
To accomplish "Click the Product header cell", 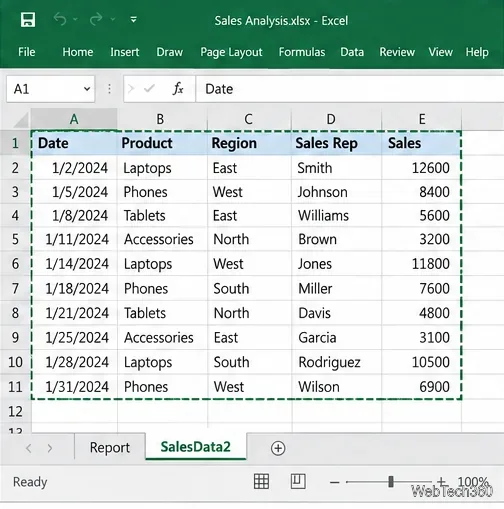I will point(162,143).
